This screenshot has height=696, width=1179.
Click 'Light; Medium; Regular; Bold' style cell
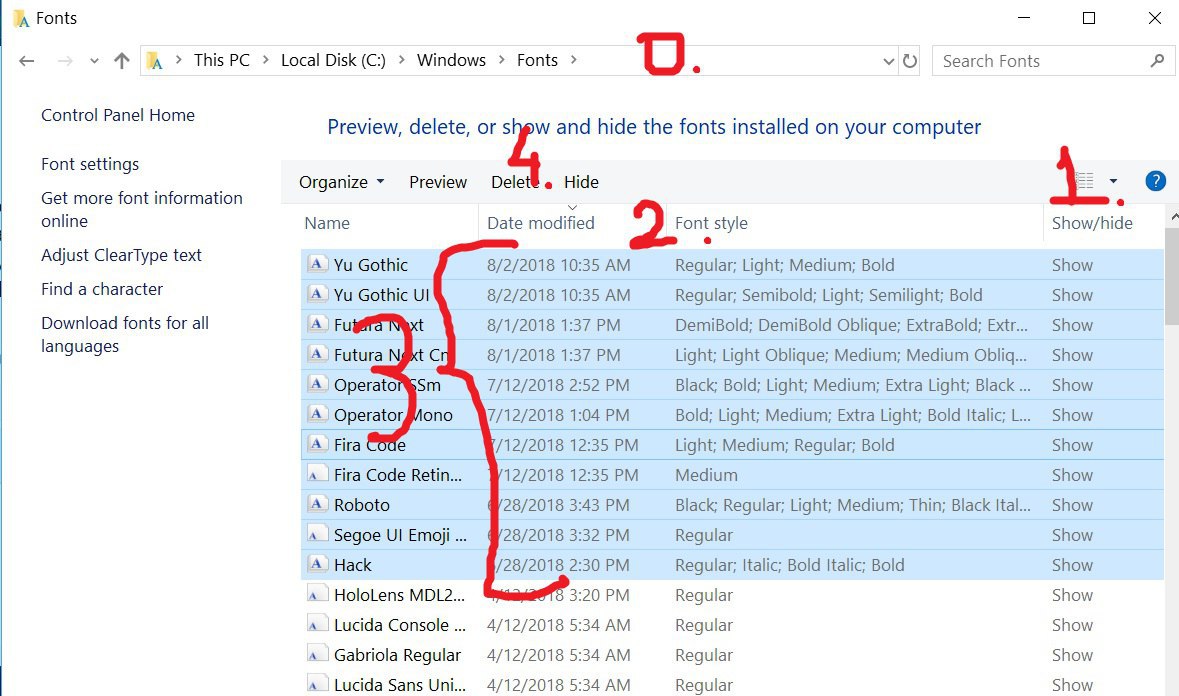pos(784,445)
